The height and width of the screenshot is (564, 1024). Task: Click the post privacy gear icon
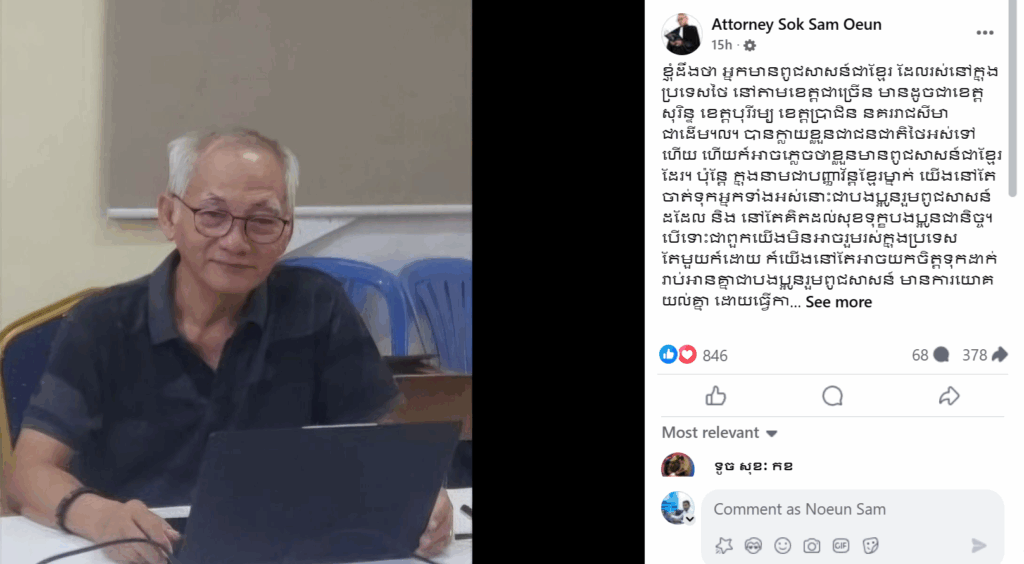click(x=750, y=45)
